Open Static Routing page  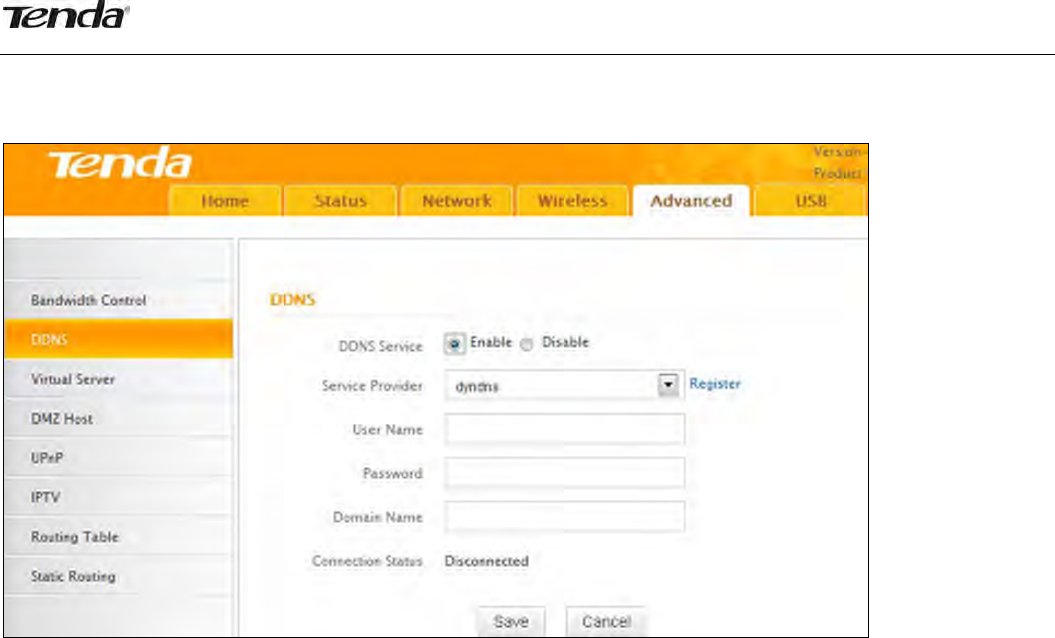pyautogui.click(x=118, y=576)
